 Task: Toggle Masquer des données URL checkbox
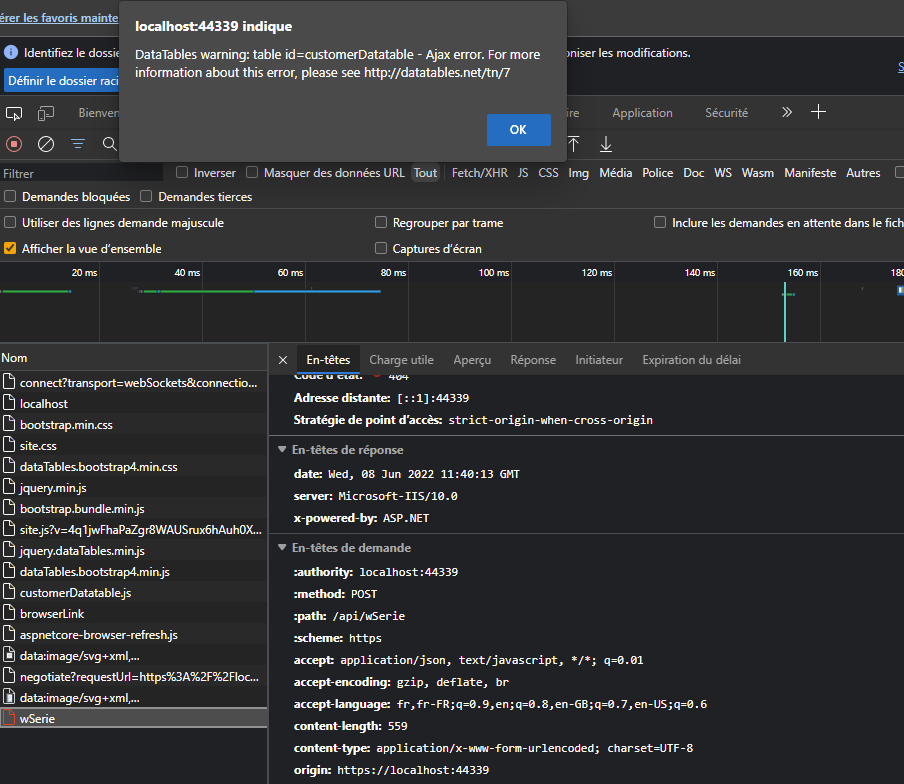(x=252, y=172)
